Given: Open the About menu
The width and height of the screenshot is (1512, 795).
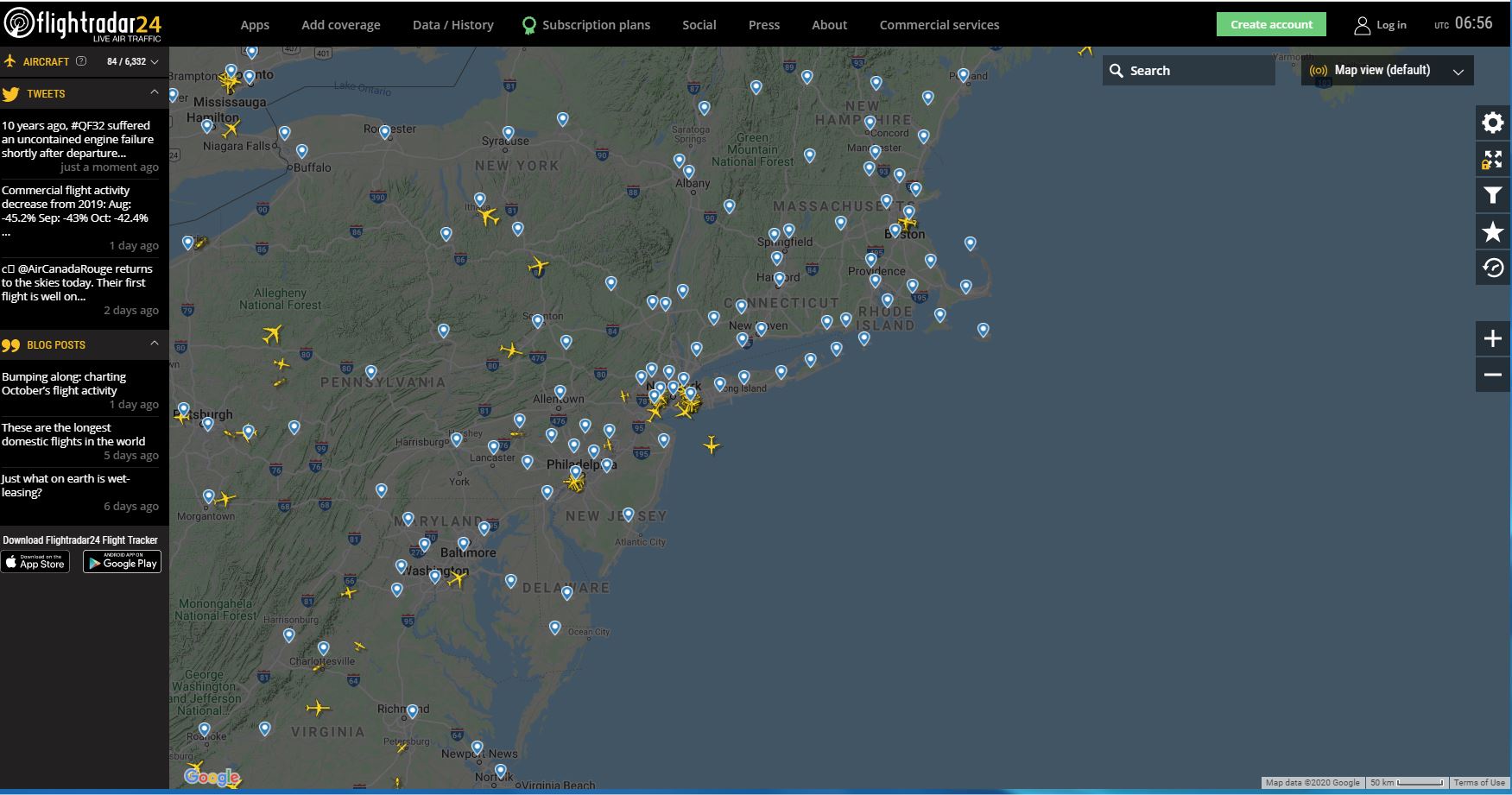Looking at the screenshot, I should coord(830,25).
